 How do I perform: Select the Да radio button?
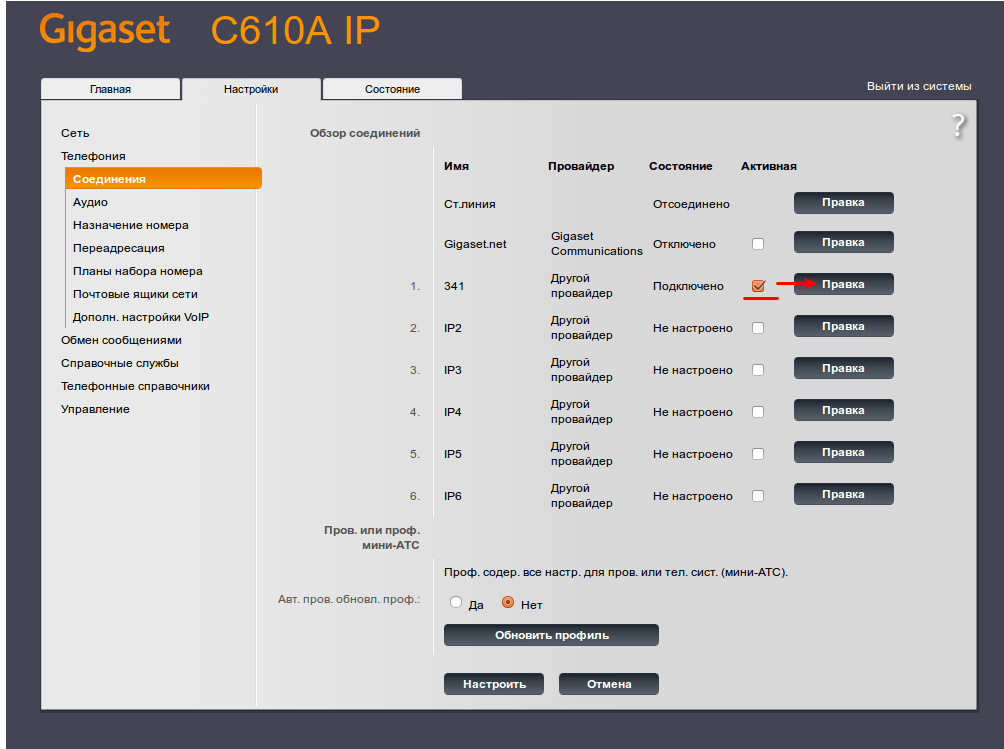[x=456, y=602]
